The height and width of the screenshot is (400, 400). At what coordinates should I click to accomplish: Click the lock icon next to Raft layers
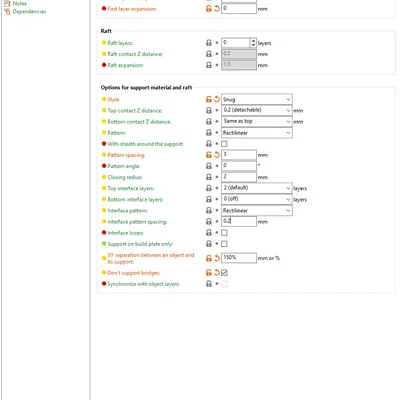209,43
